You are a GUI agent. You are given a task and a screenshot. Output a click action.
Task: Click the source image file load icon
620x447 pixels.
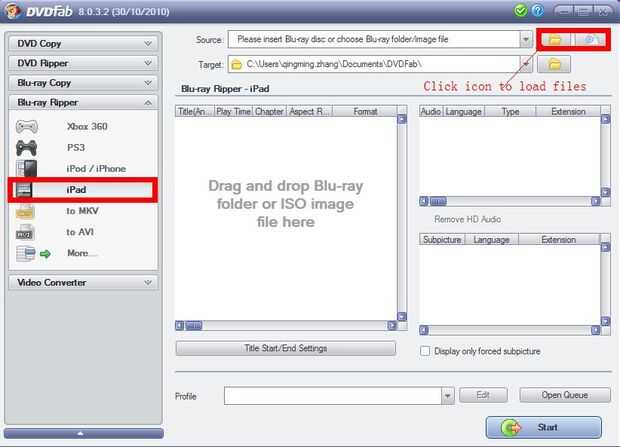tap(590, 40)
